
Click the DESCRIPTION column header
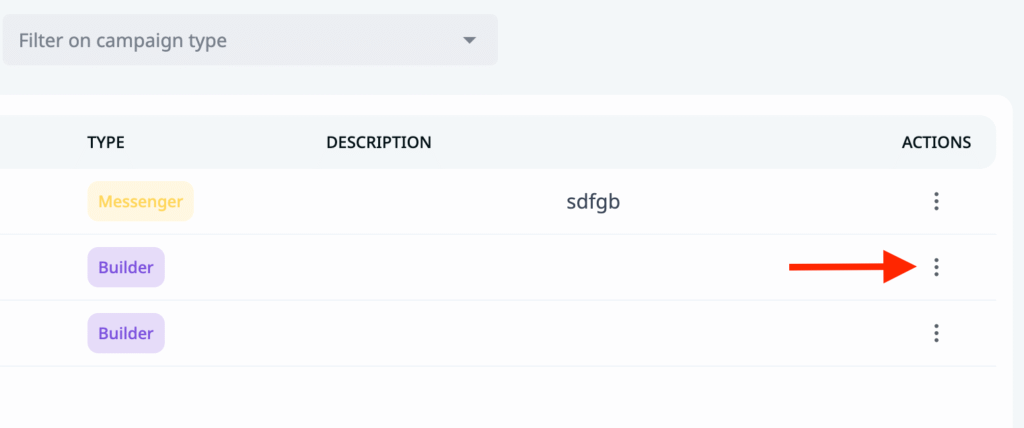[378, 142]
